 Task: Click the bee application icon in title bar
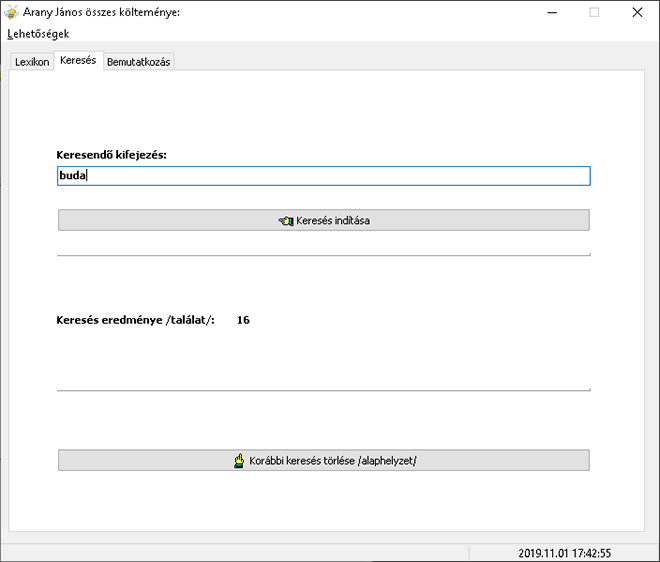(11, 12)
